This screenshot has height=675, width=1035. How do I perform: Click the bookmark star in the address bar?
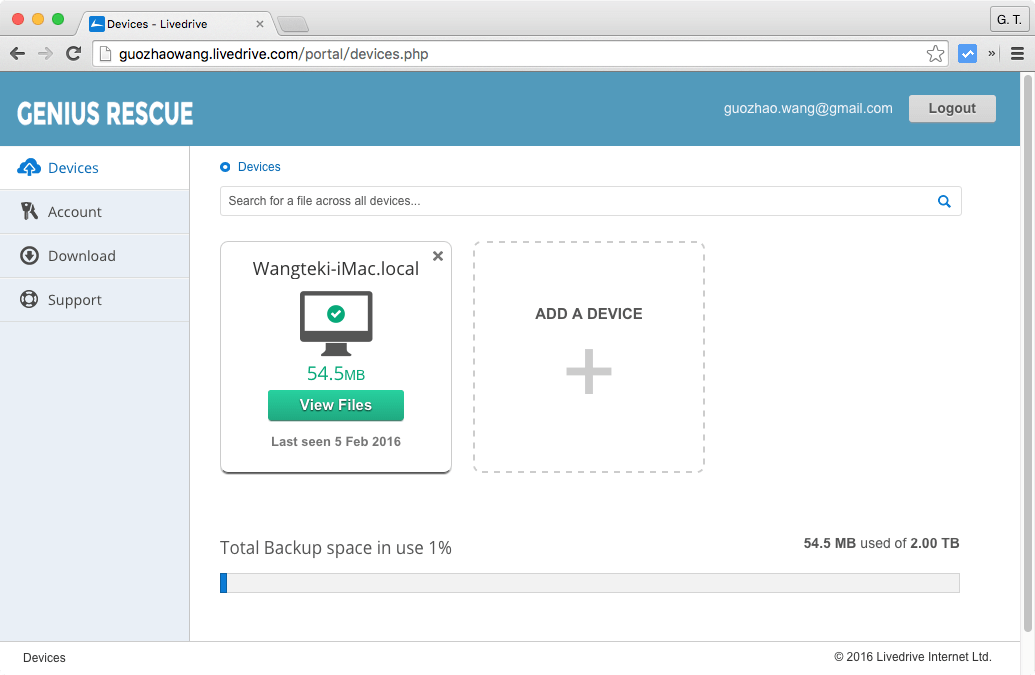tap(935, 53)
